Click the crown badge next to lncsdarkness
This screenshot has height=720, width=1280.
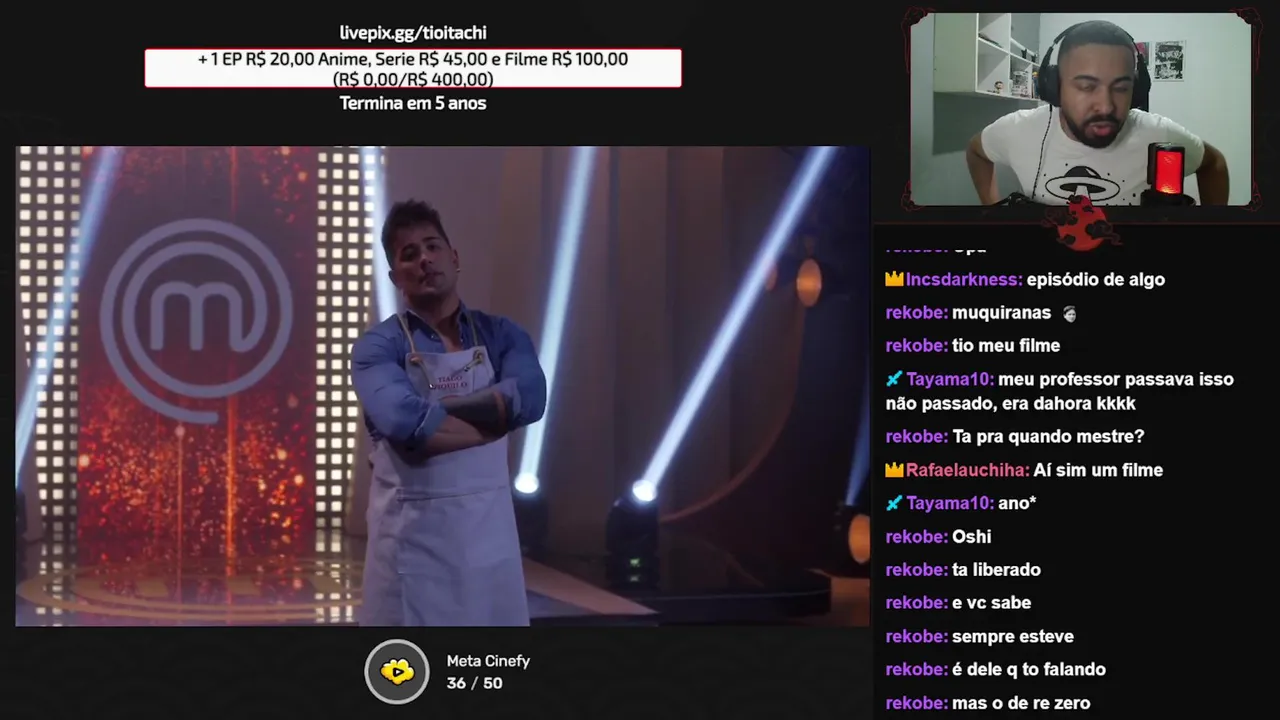pos(894,280)
